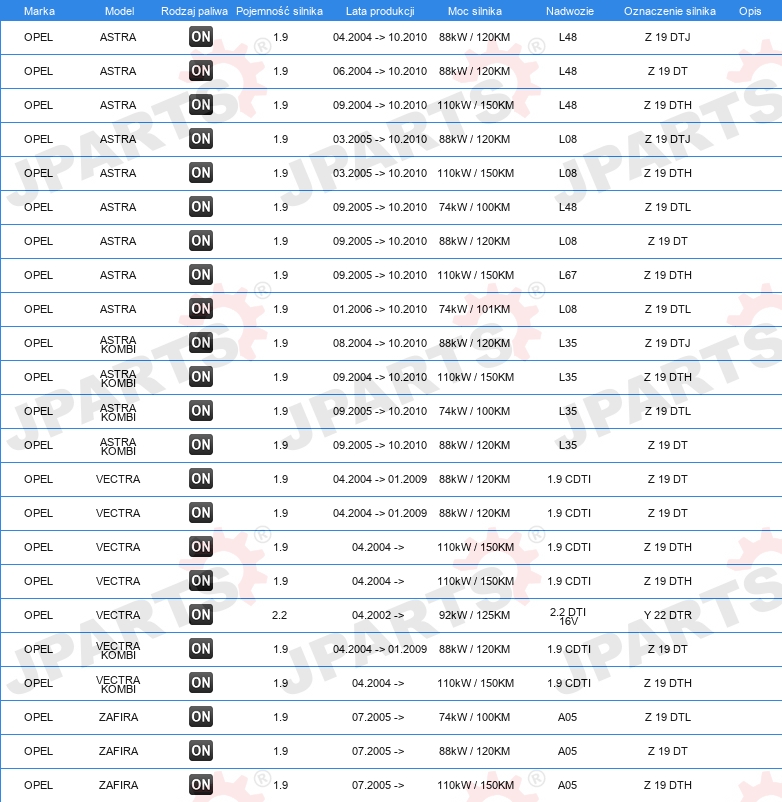Select the '2.2 DTI 16V' body cell

(x=568, y=616)
